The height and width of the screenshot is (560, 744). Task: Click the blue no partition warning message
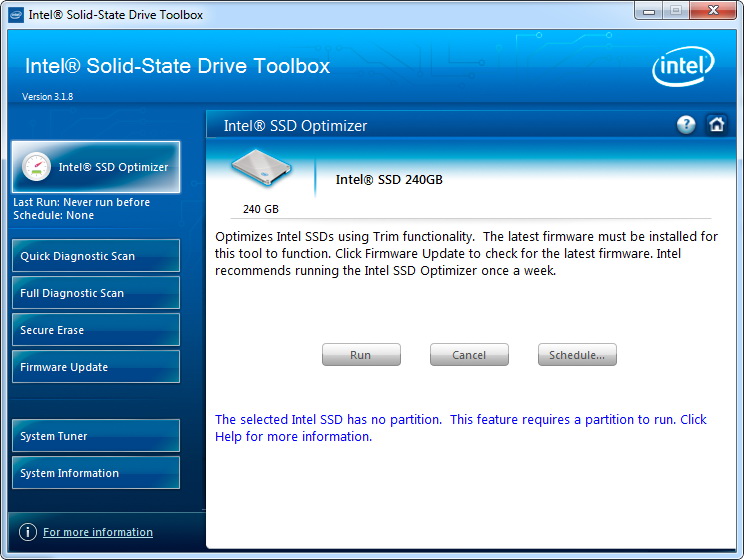pos(461,428)
